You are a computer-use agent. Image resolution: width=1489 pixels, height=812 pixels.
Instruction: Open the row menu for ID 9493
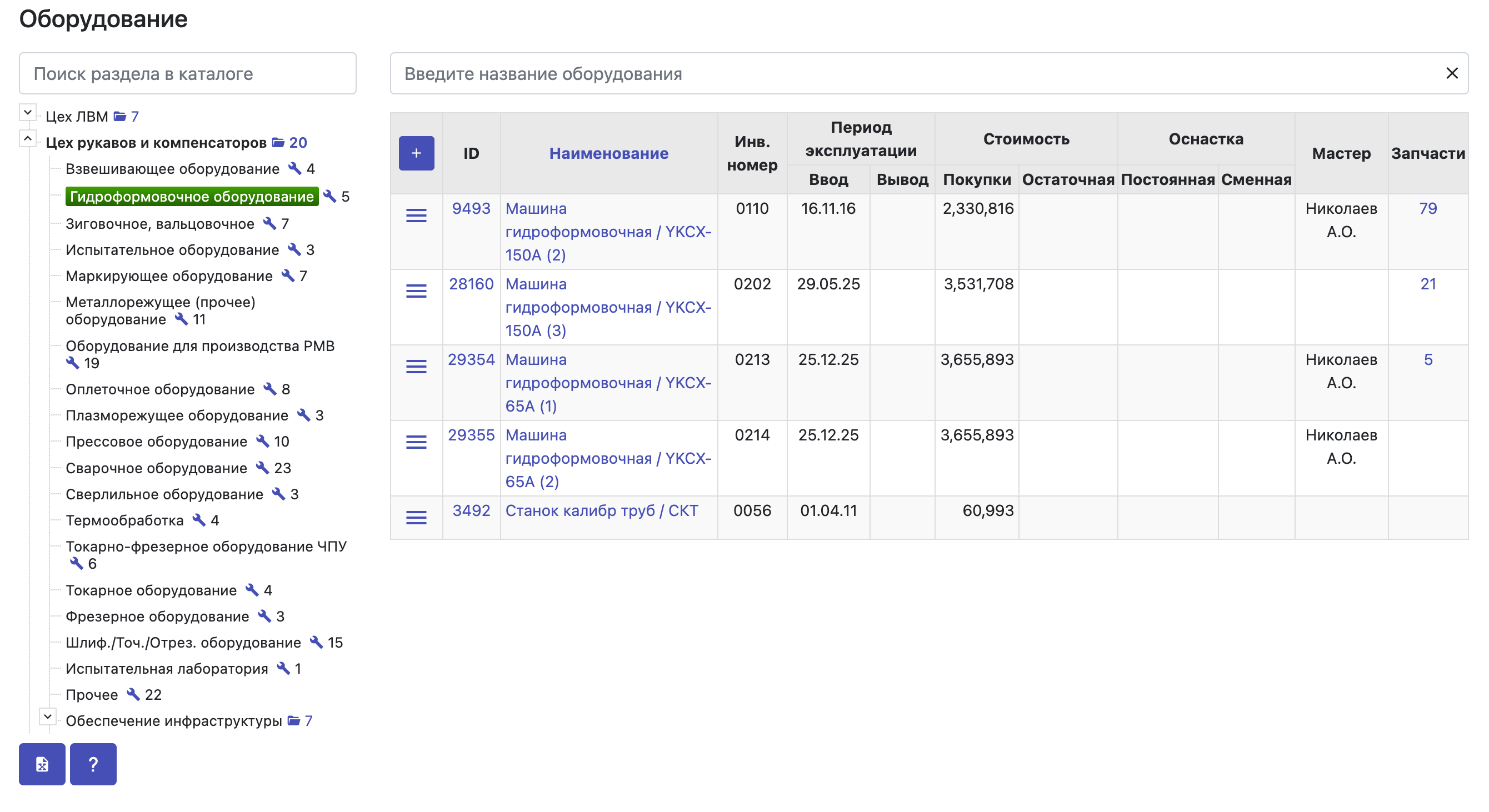[416, 215]
